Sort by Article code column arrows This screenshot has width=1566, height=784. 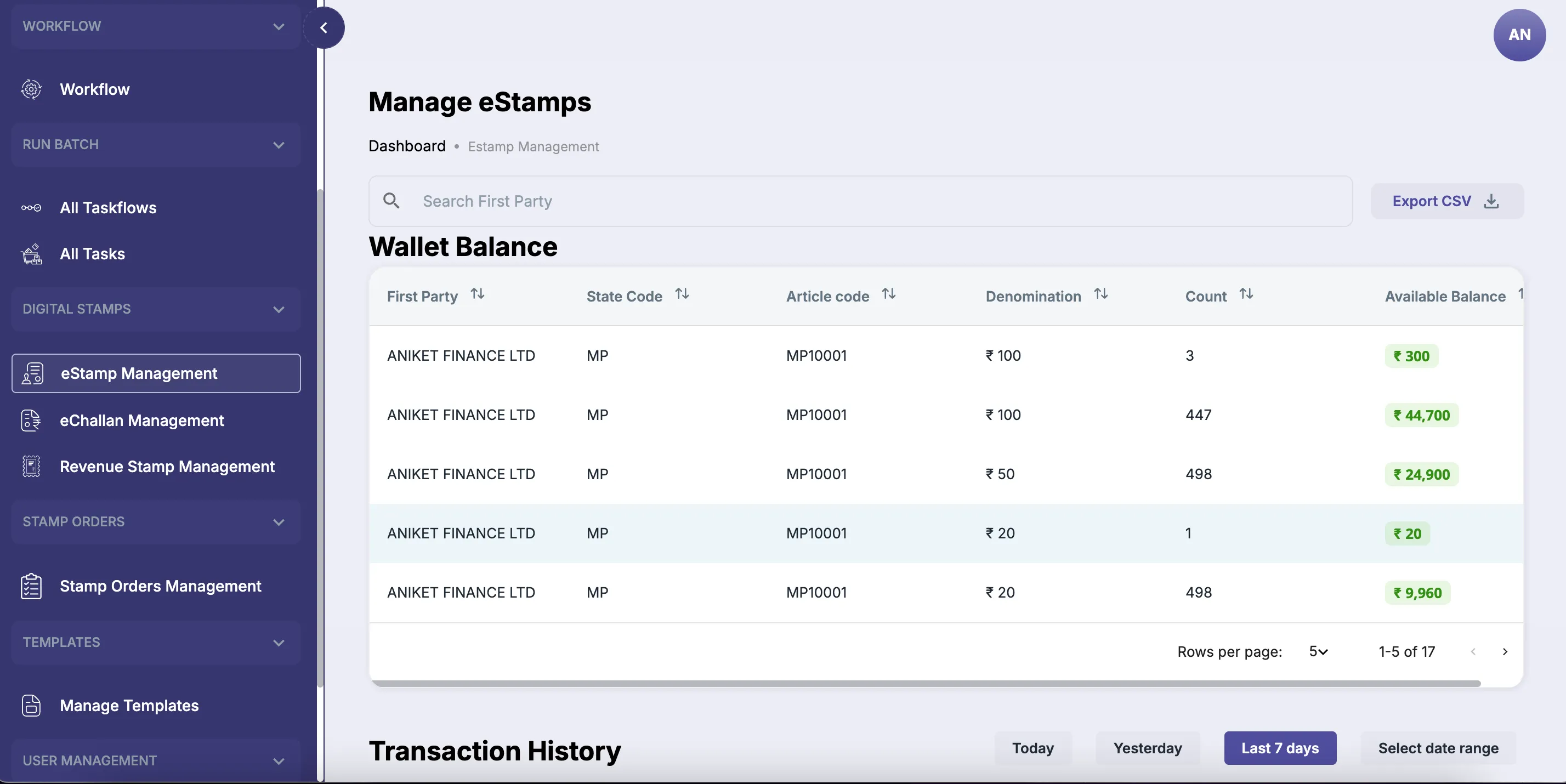click(889, 294)
